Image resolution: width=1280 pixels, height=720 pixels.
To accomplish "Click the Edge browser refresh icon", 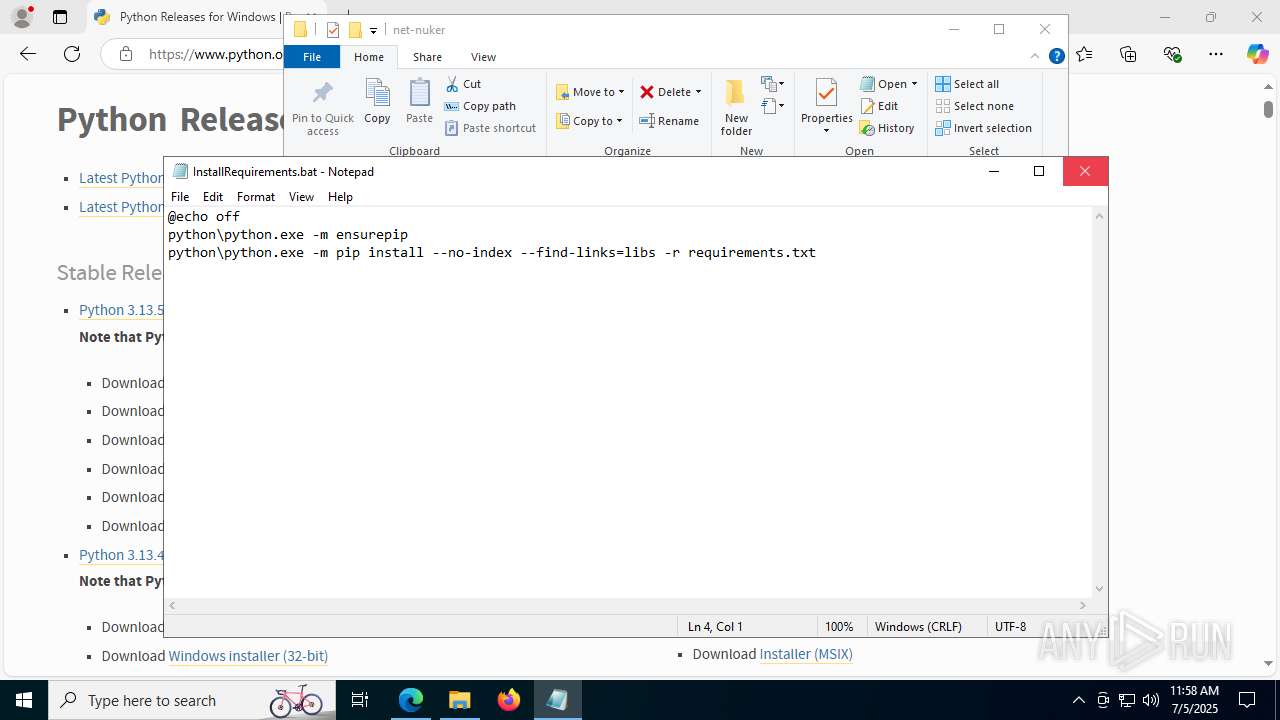I will point(72,54).
